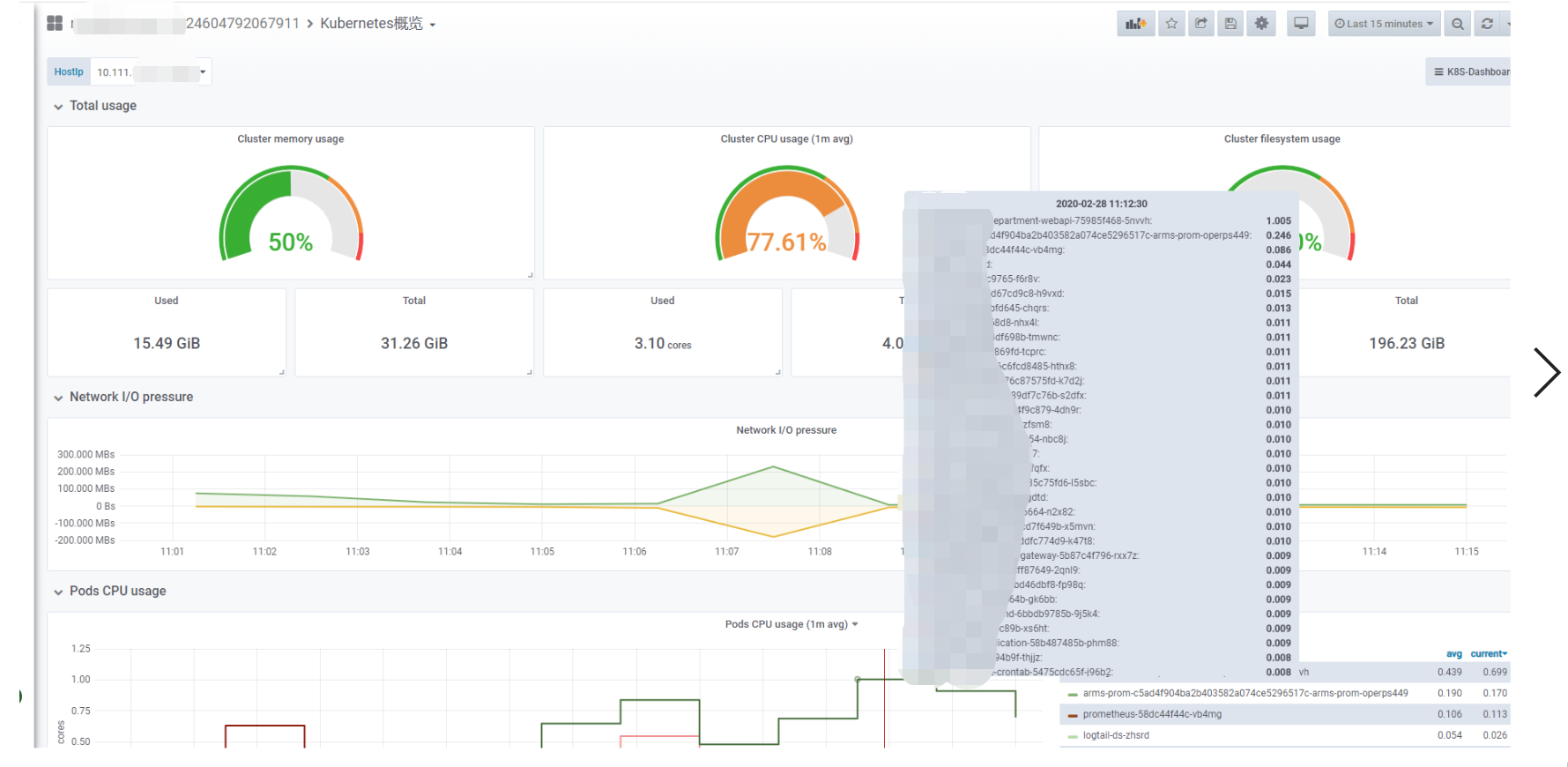Viewport: 1568px width, 767px height.
Task: Click the Cluster memory usage panel title
Action: click(291, 139)
